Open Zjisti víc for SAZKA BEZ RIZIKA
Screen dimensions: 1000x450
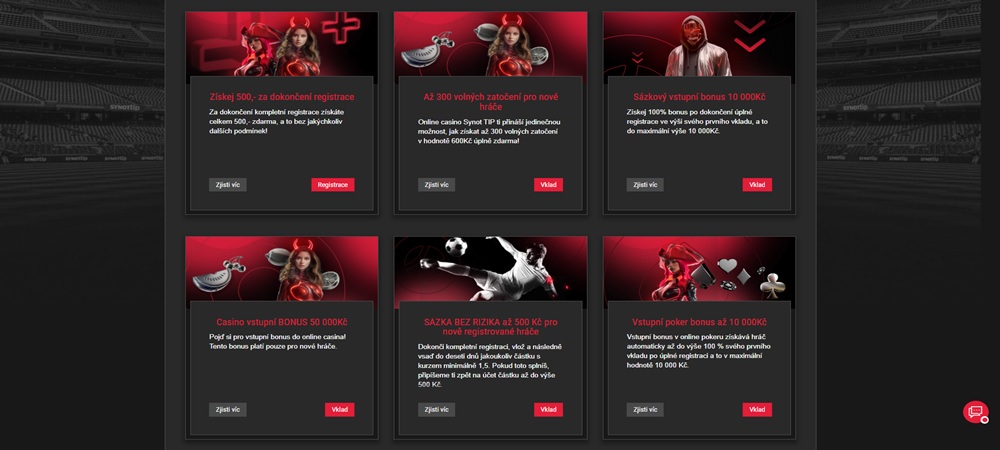[x=436, y=410]
